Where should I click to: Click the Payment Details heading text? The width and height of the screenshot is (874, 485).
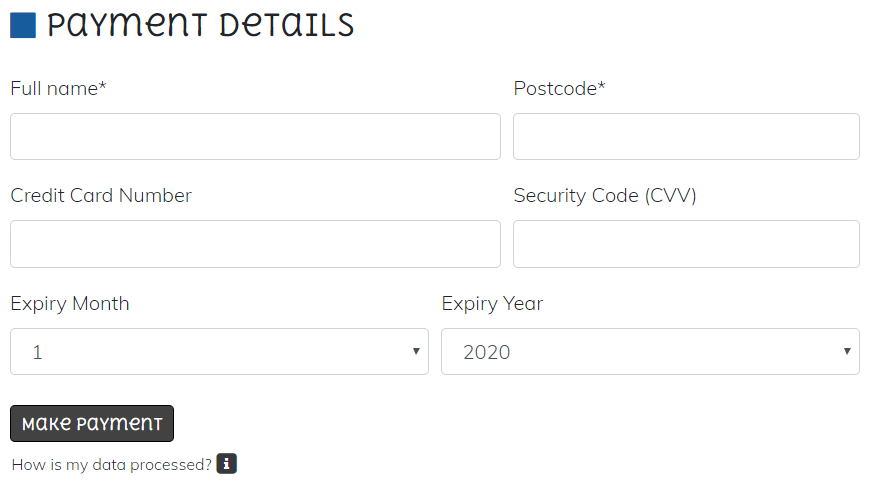pos(200,26)
